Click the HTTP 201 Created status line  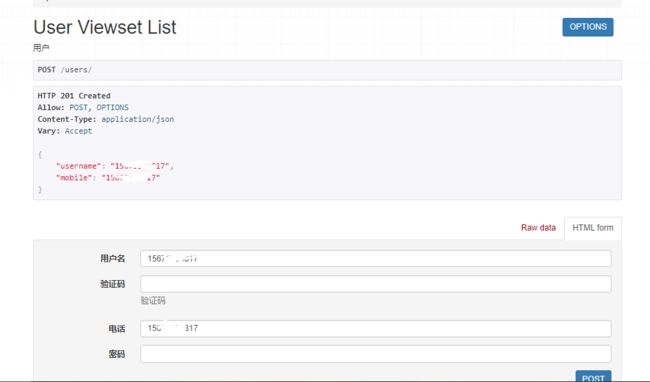point(74,96)
